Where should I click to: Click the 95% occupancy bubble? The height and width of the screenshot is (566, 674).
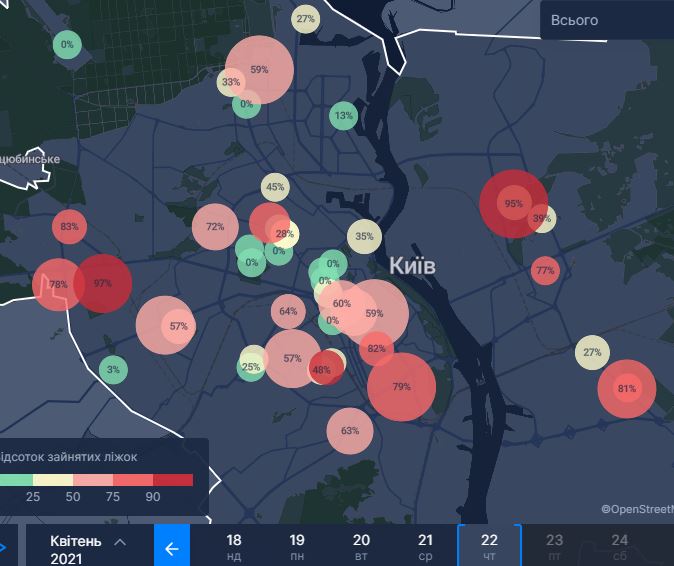pos(513,203)
